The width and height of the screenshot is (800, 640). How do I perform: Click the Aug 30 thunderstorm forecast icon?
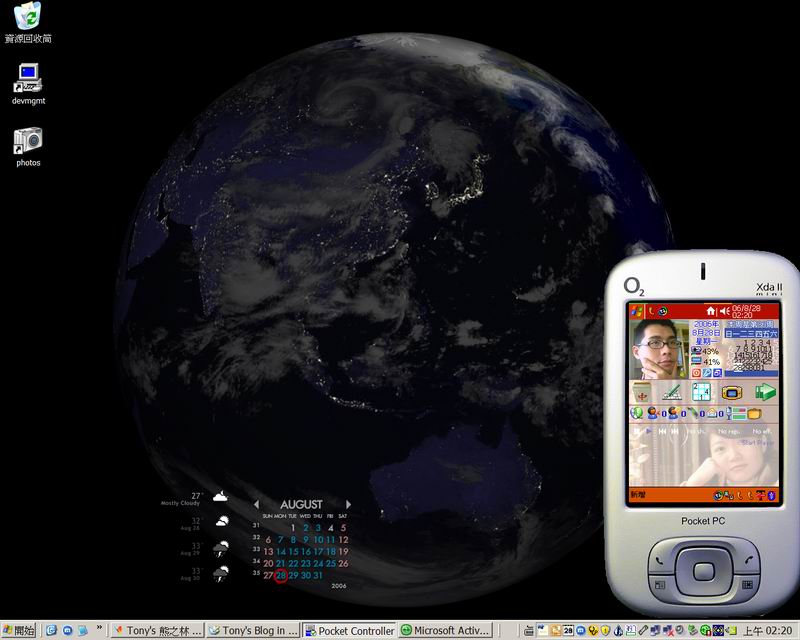tap(220, 574)
